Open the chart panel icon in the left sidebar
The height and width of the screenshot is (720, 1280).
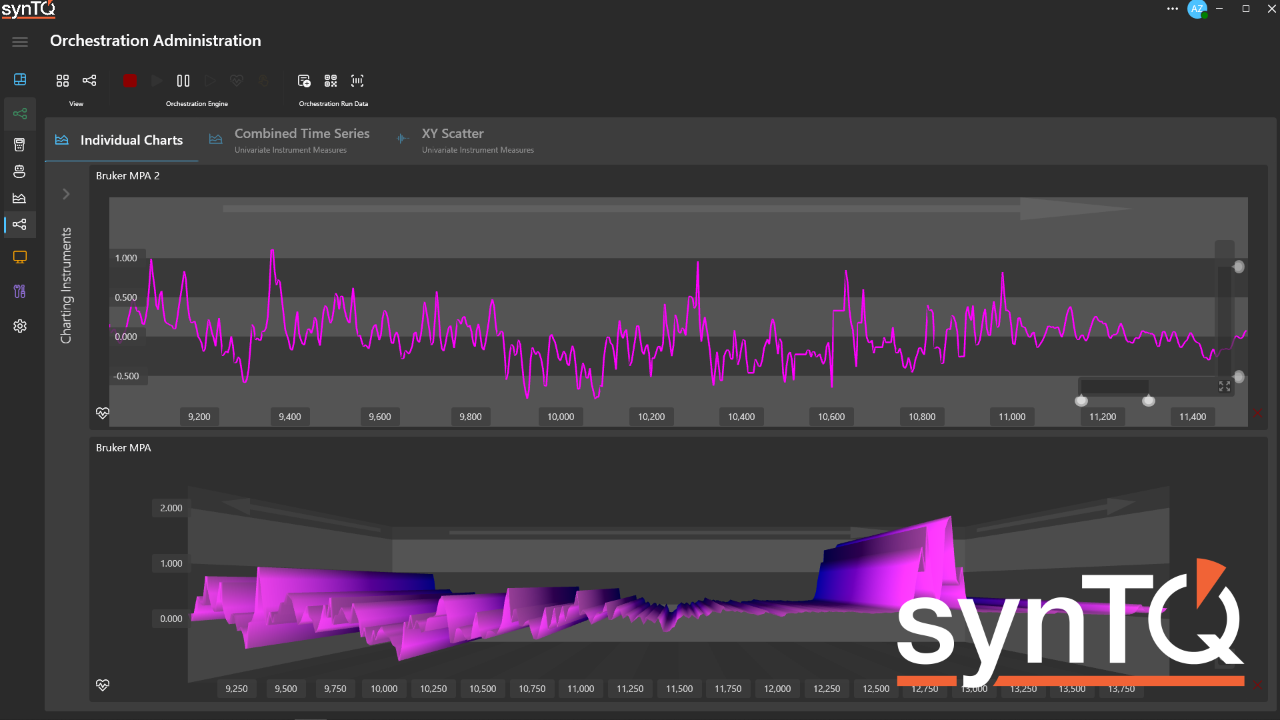pos(19,198)
